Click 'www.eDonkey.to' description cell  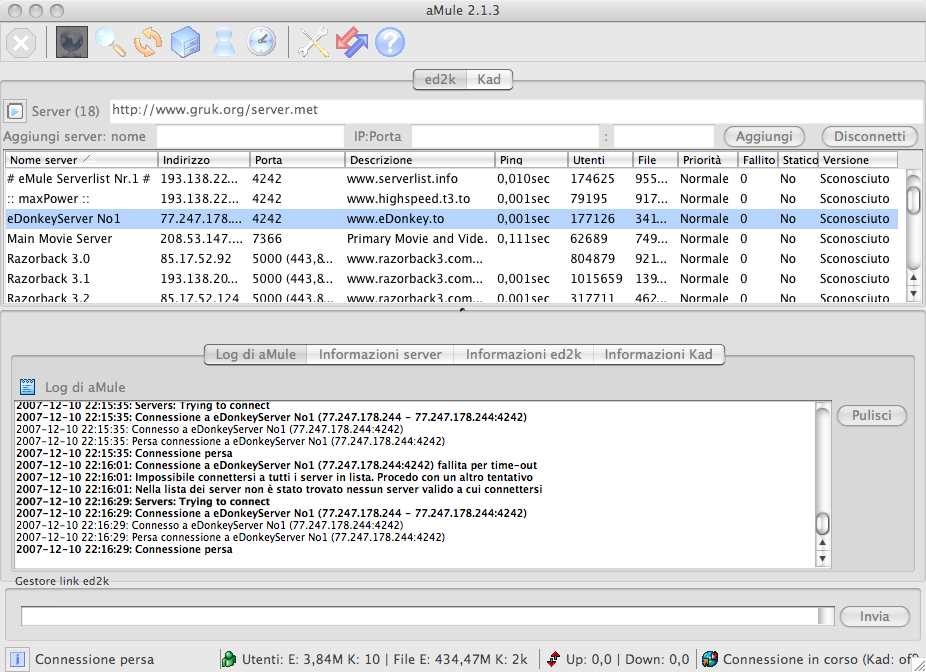pyautogui.click(x=395, y=219)
